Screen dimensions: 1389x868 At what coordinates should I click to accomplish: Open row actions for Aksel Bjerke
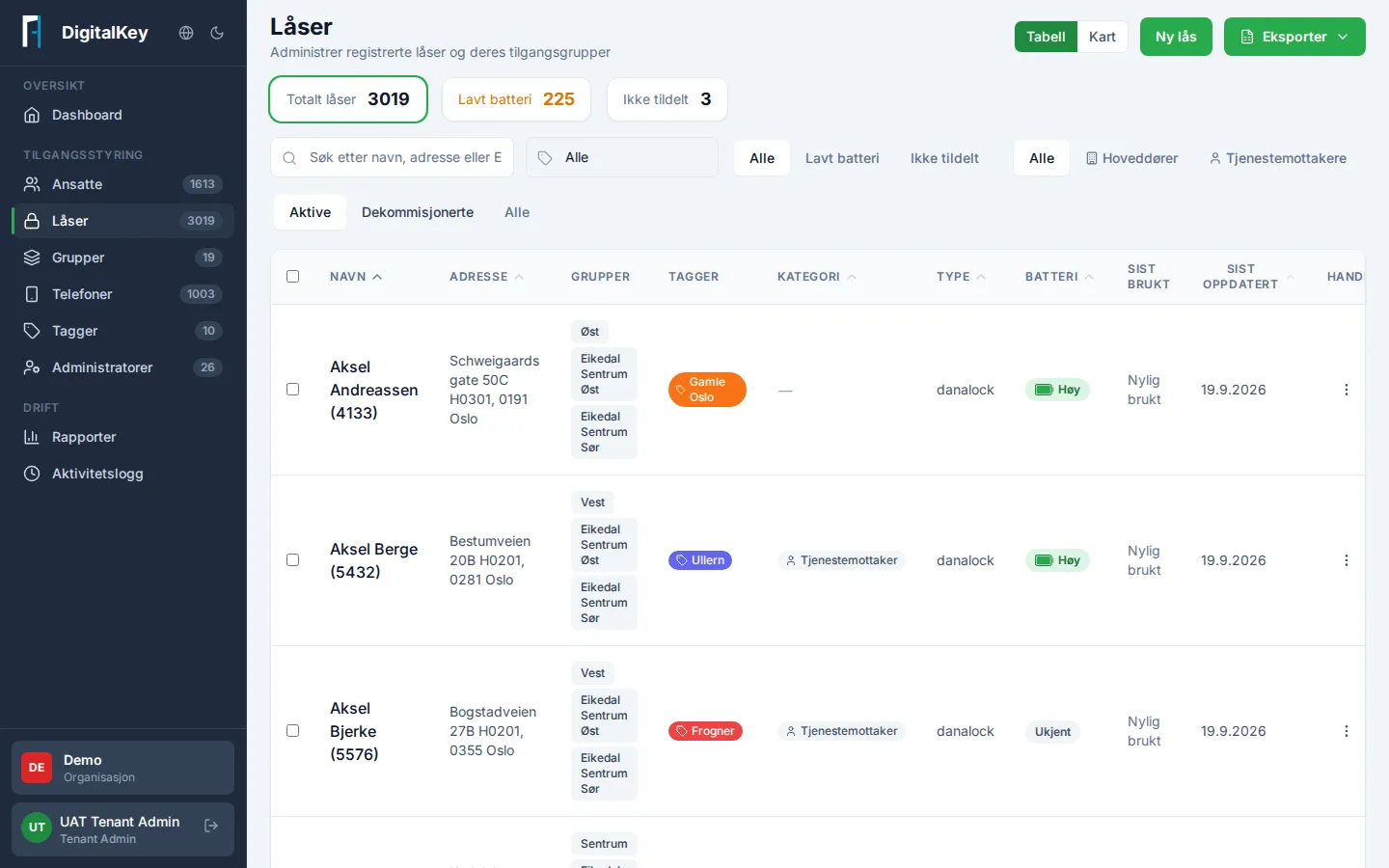1347,731
